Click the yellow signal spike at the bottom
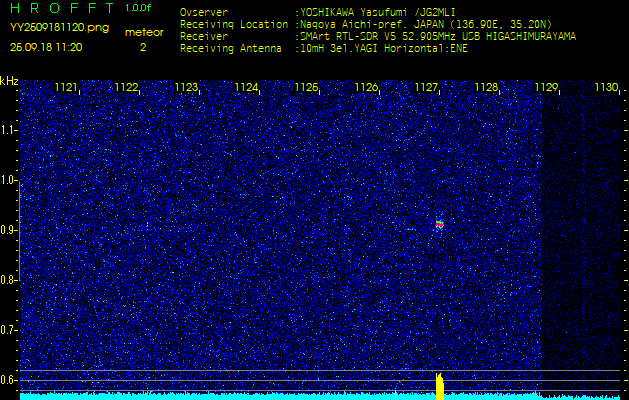The width and height of the screenshot is (629, 400). [x=439, y=386]
